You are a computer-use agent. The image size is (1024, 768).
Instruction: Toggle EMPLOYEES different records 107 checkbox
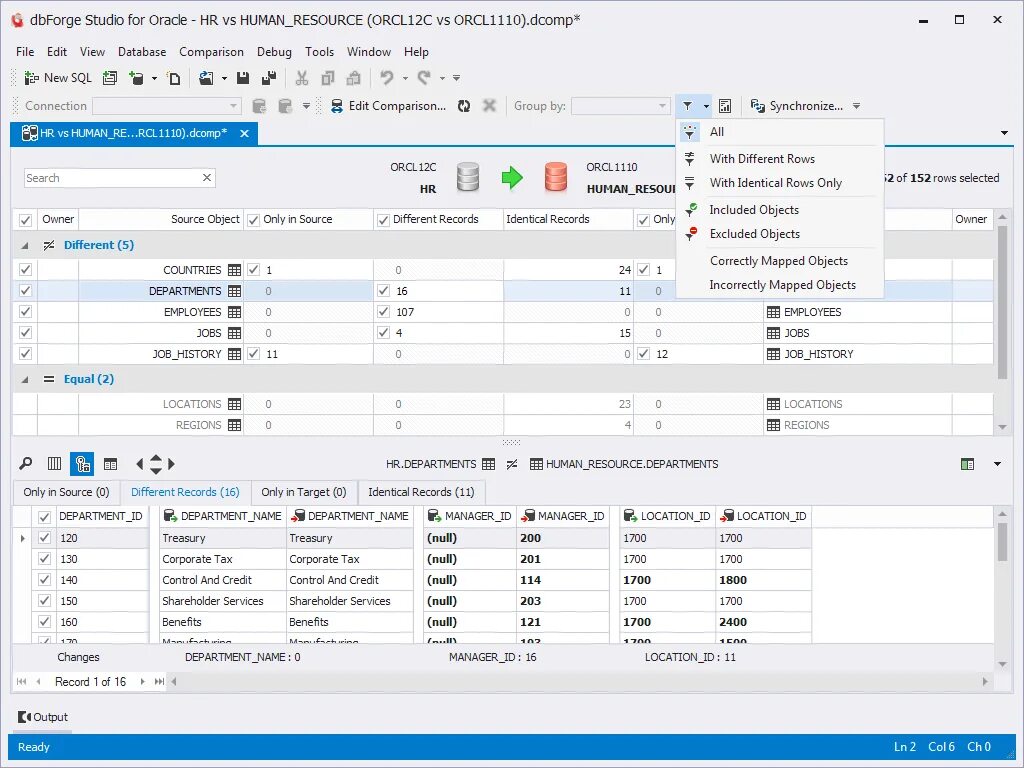(383, 312)
